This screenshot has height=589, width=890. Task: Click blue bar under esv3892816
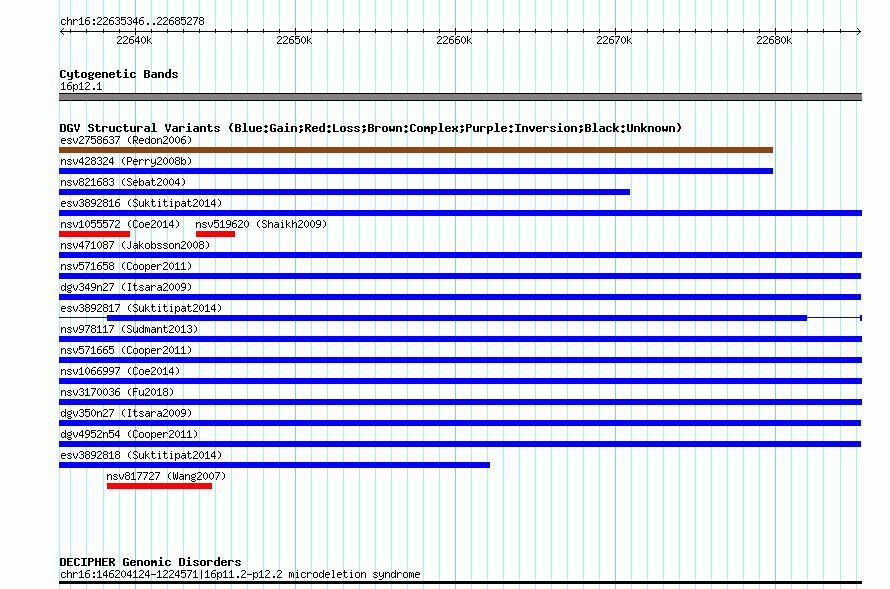tap(460, 213)
